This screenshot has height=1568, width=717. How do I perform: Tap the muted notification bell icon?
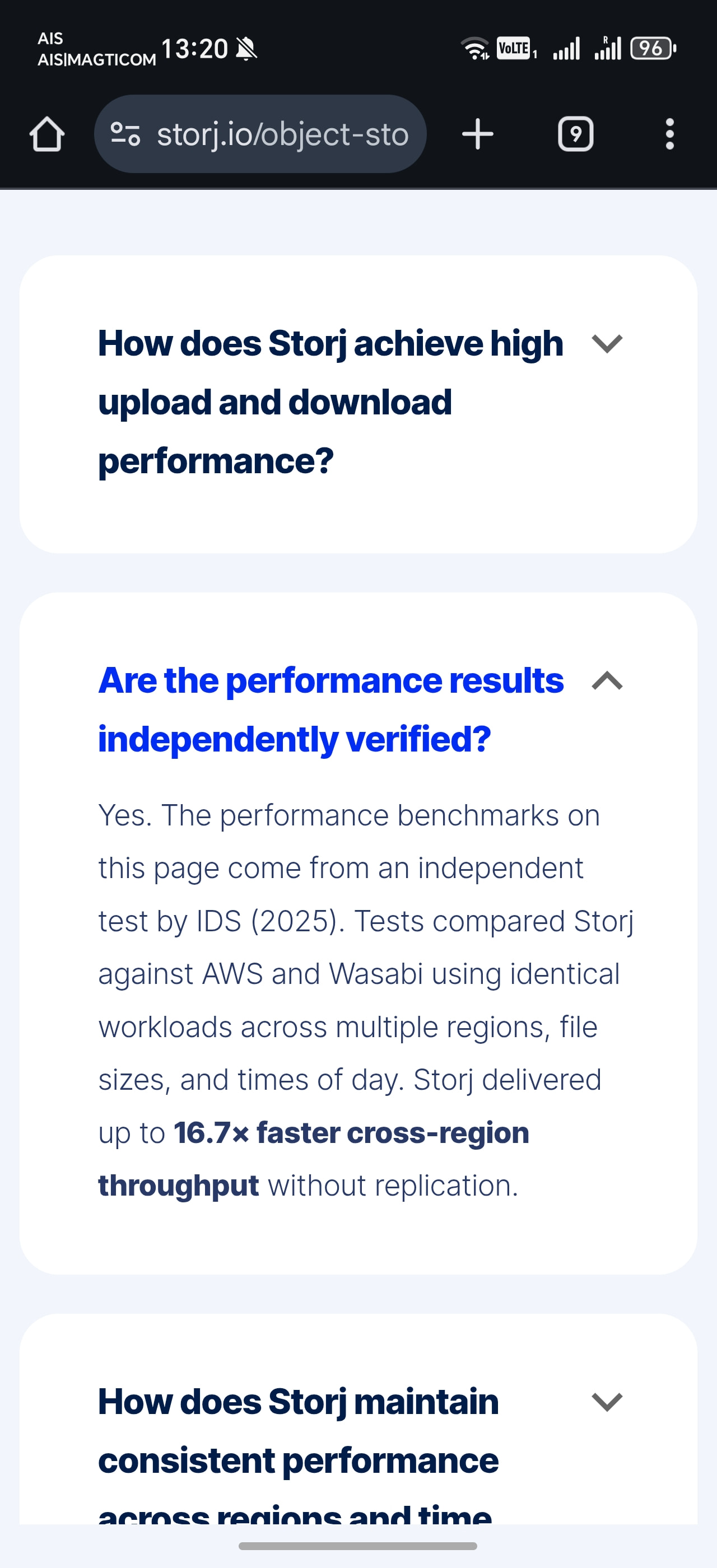tap(246, 49)
